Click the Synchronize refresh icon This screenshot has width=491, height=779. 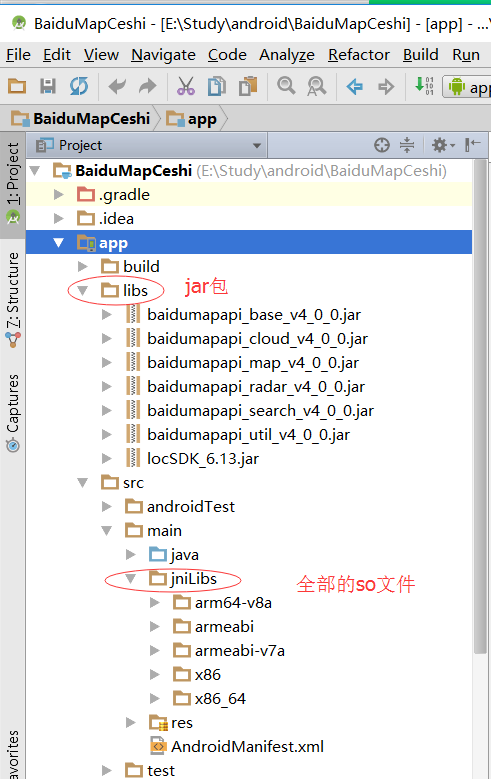(x=79, y=86)
